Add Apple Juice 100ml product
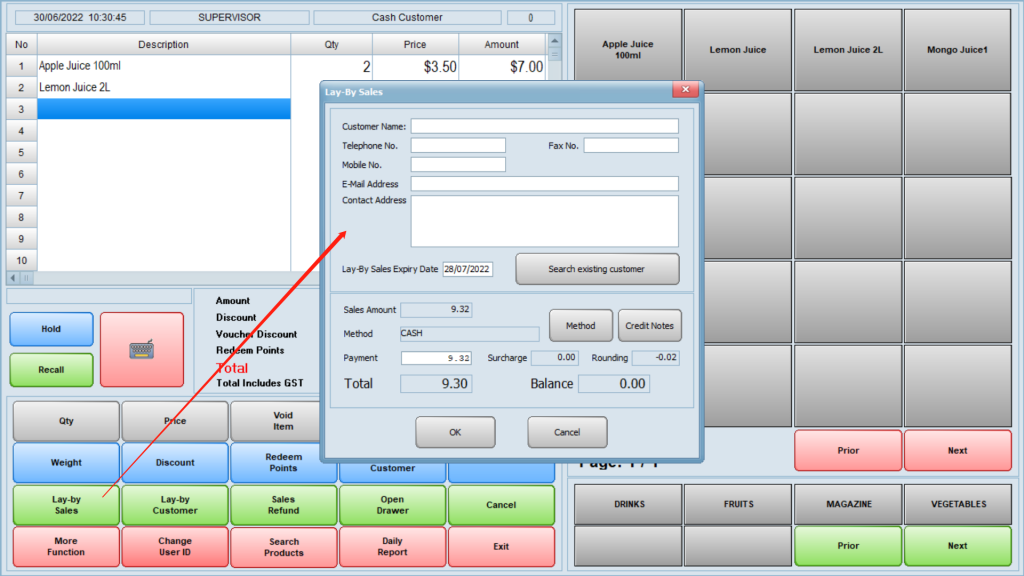This screenshot has width=1024, height=576. 628,49
